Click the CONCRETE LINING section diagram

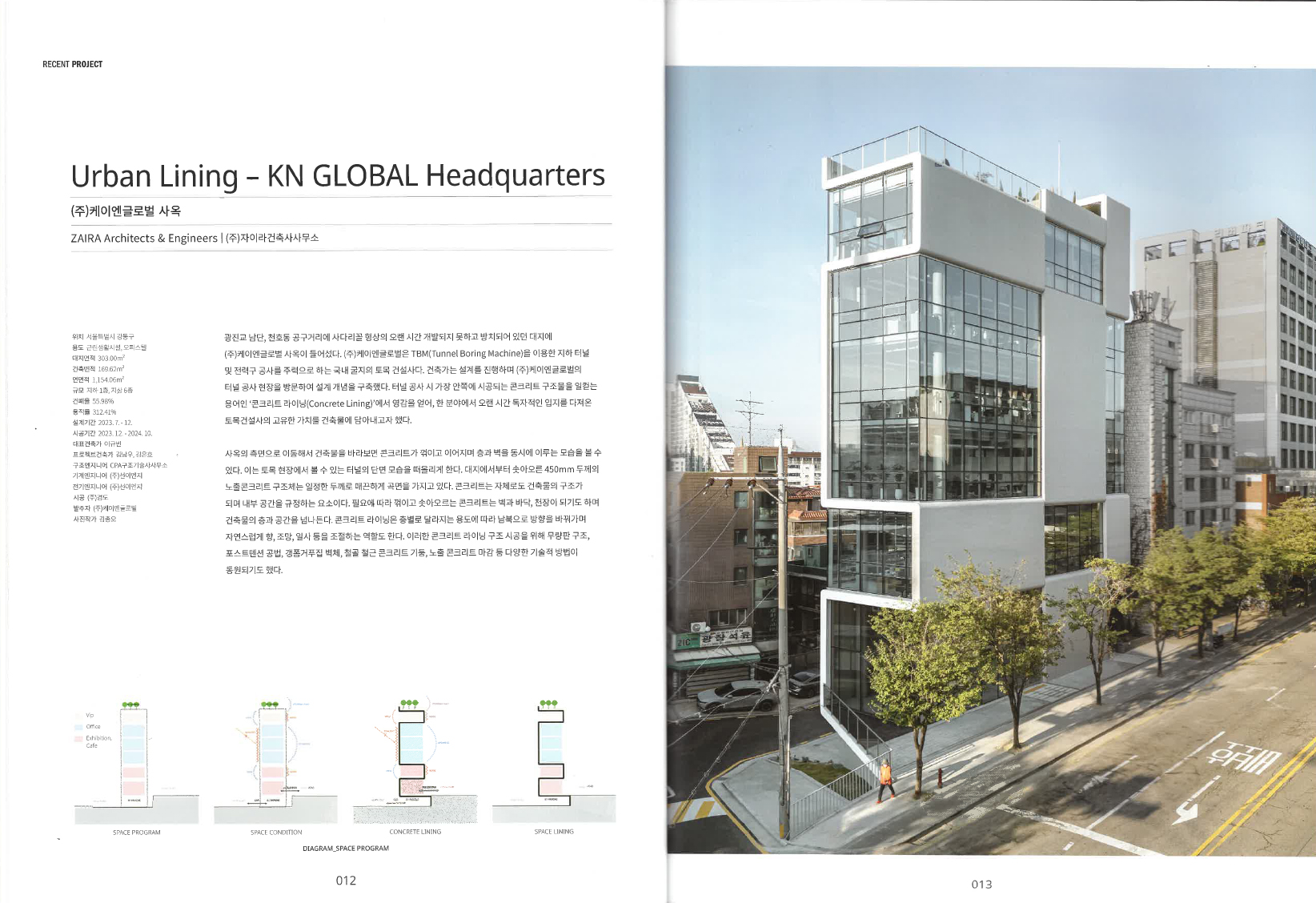pyautogui.click(x=415, y=761)
